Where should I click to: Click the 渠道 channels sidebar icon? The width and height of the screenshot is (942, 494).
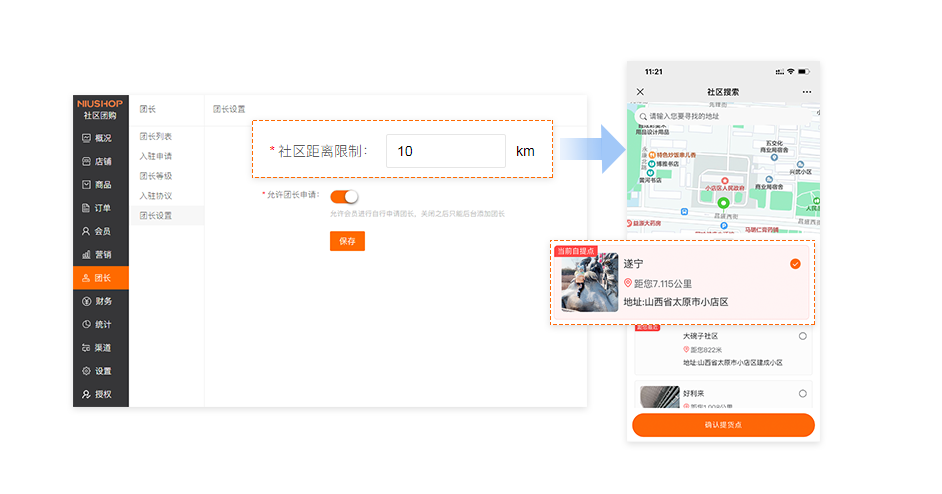click(x=87, y=348)
